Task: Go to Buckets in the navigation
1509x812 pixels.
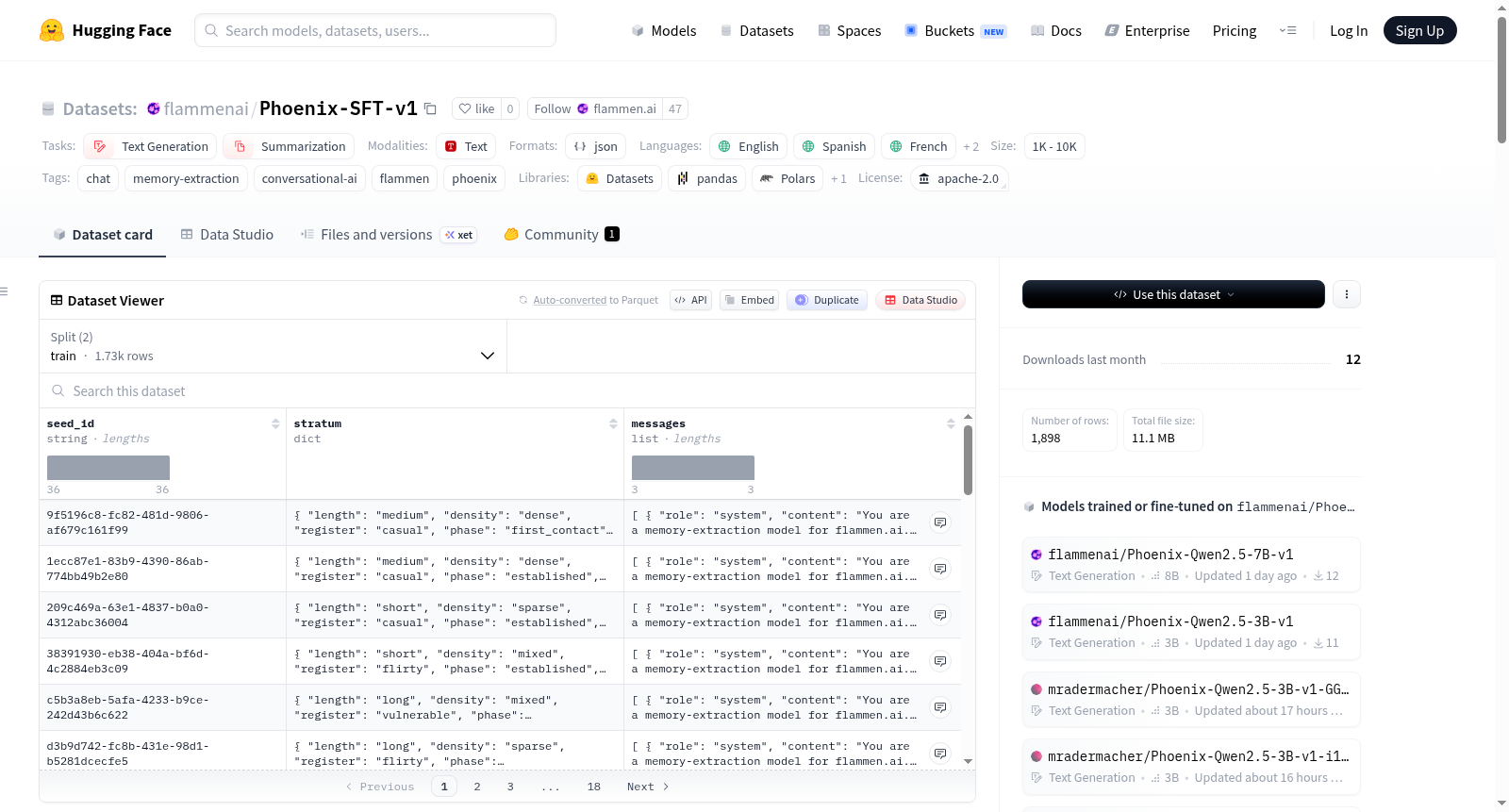Action: (x=955, y=30)
